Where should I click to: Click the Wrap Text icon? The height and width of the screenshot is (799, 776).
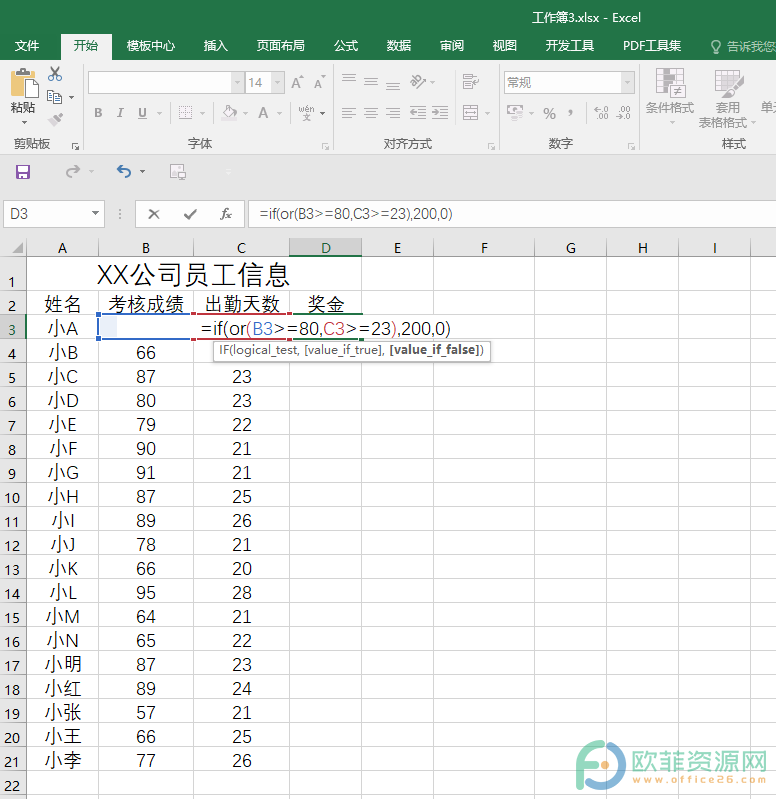pyautogui.click(x=470, y=82)
